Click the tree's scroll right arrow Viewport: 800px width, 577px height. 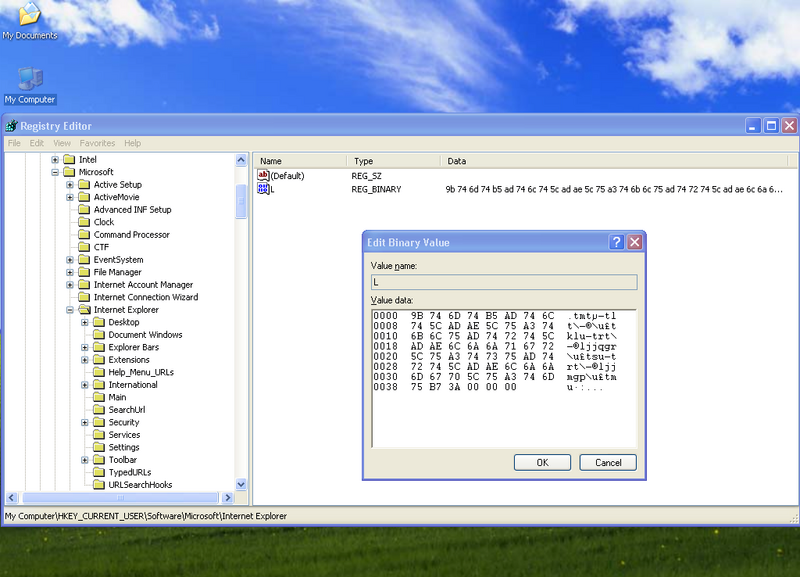tap(228, 497)
